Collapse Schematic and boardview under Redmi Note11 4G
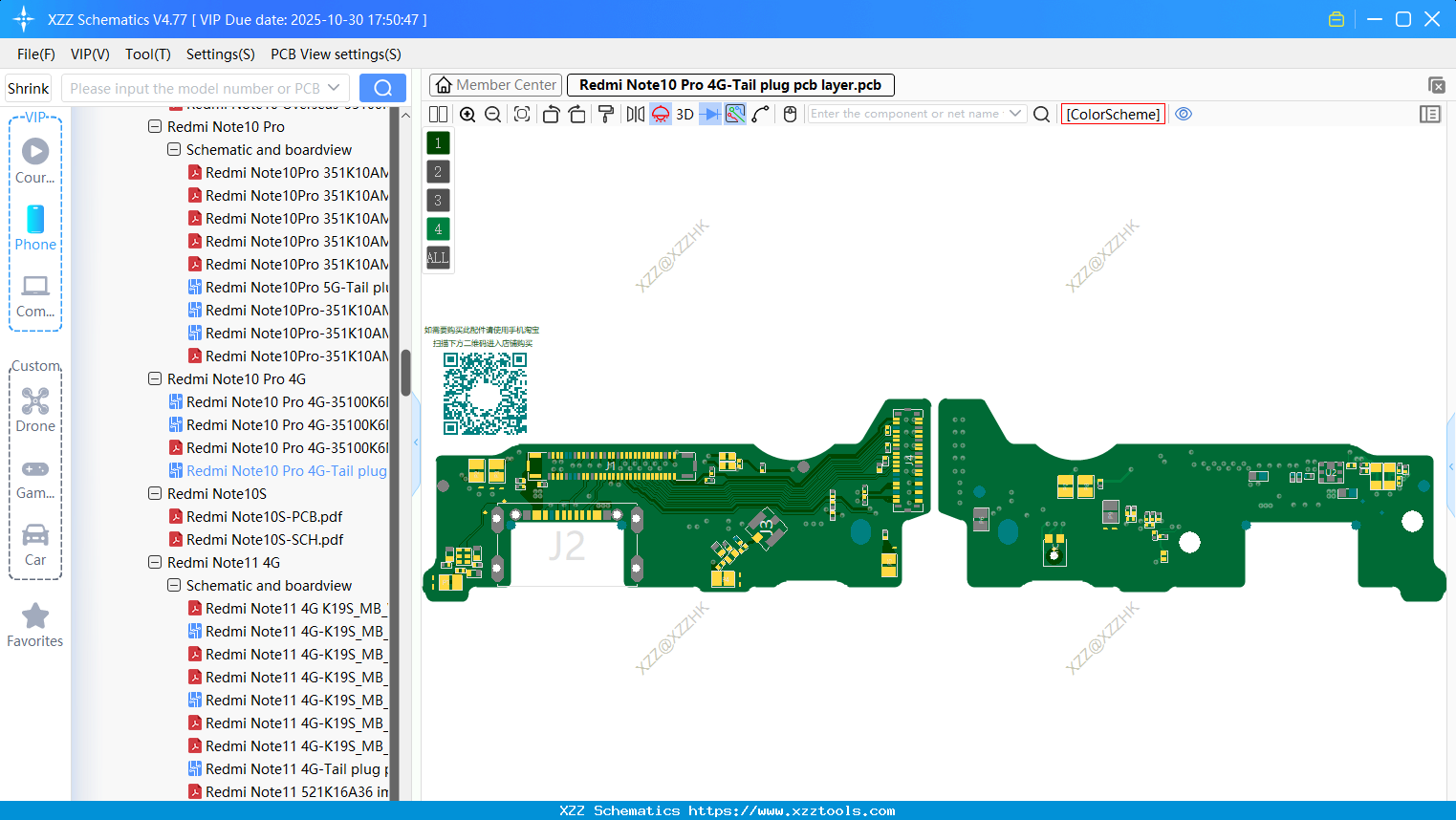 [x=174, y=585]
